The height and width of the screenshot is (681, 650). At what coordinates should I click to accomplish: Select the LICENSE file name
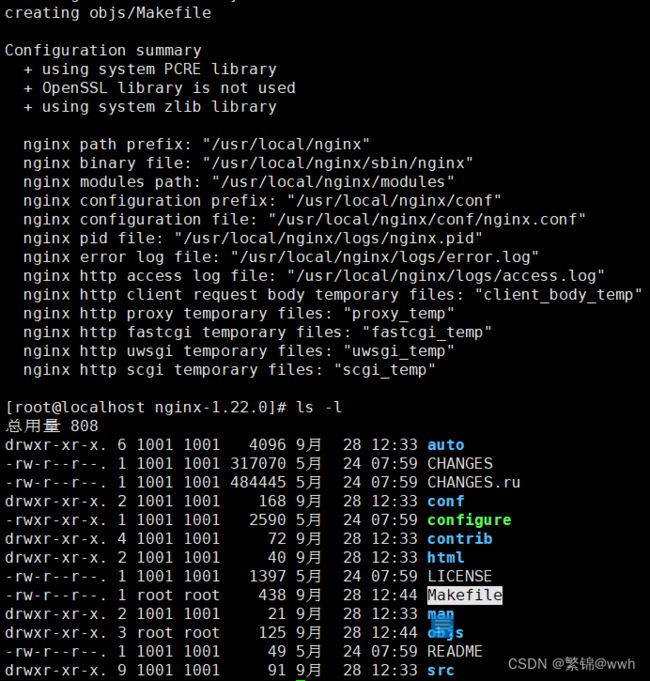460,576
